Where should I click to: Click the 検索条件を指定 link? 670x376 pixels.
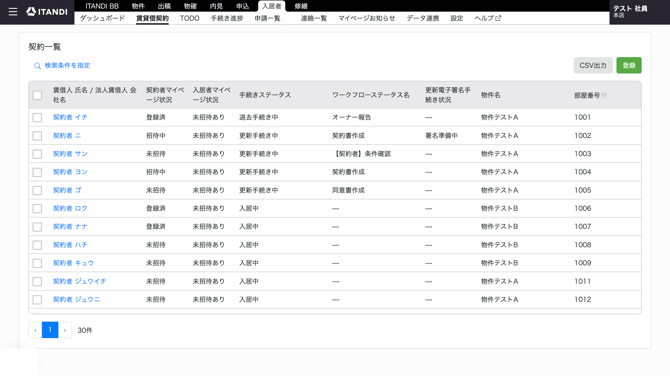[67, 65]
